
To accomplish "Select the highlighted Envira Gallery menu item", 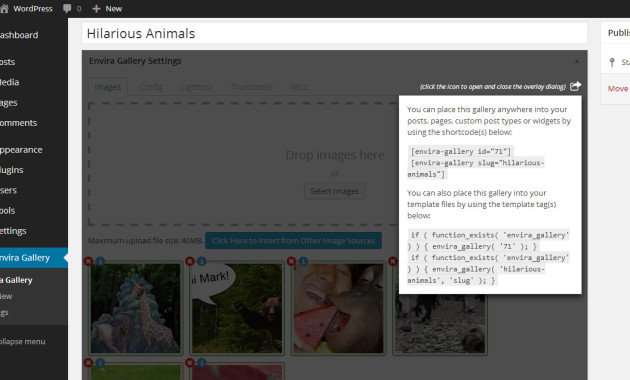I will [x=34, y=257].
